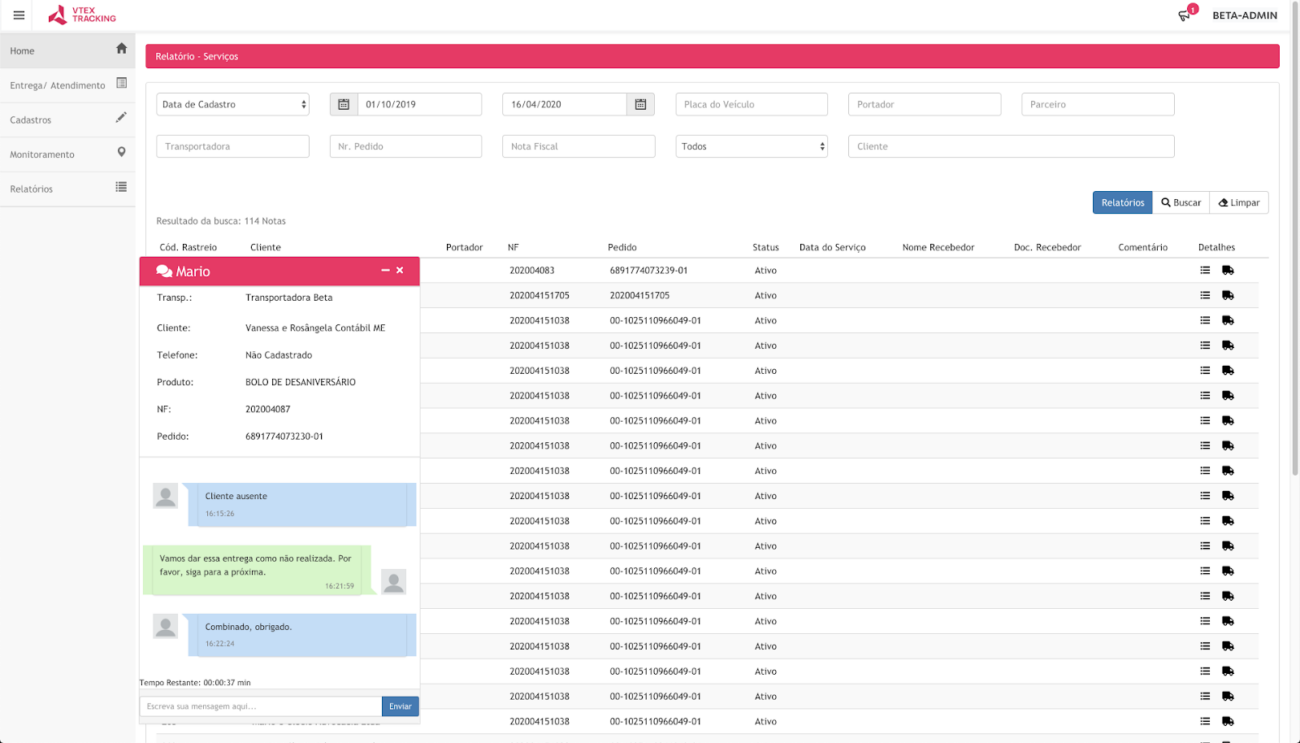
Task: Click truck icon for NF 202004151705
Action: click(x=1228, y=295)
